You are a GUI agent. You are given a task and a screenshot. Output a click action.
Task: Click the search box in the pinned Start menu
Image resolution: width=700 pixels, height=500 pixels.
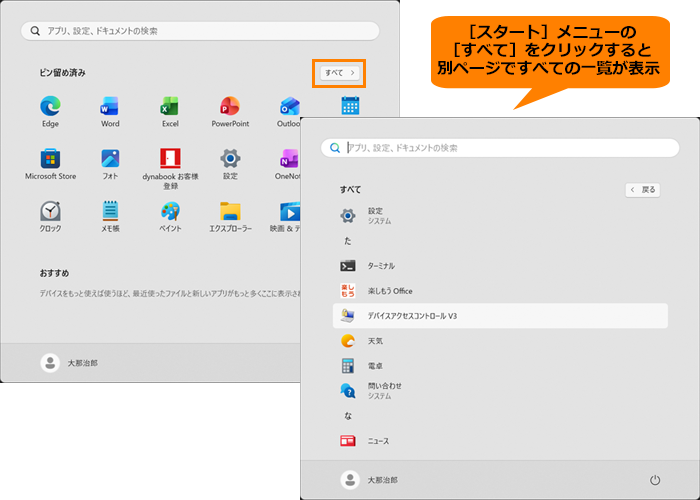click(x=200, y=31)
